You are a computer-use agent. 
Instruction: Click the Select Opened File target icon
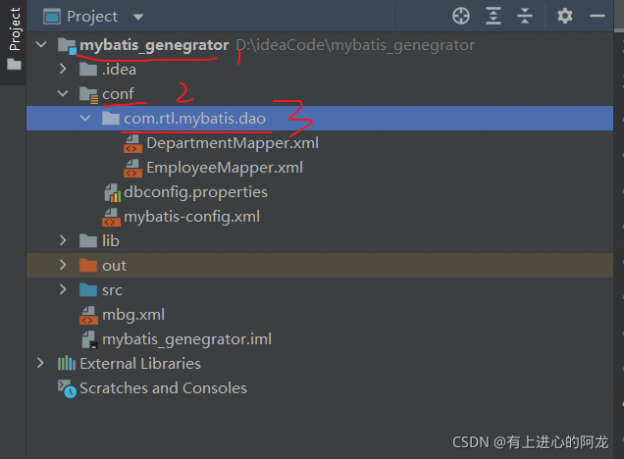pyautogui.click(x=460, y=16)
